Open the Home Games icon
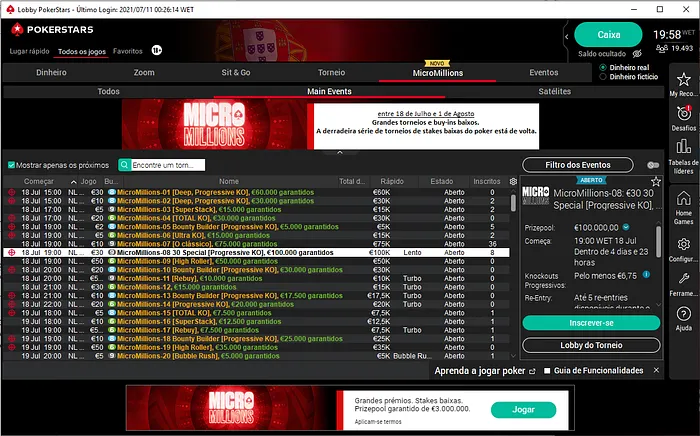 pos(683,198)
